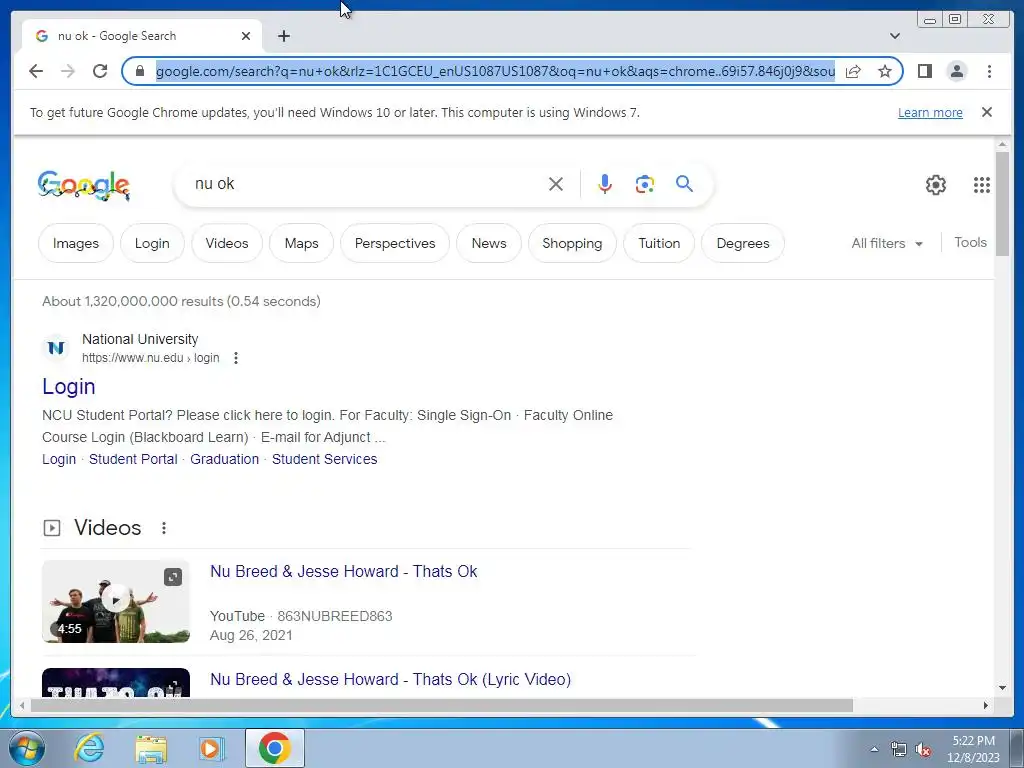
Task: Open the Login result title
Action: coord(69,387)
